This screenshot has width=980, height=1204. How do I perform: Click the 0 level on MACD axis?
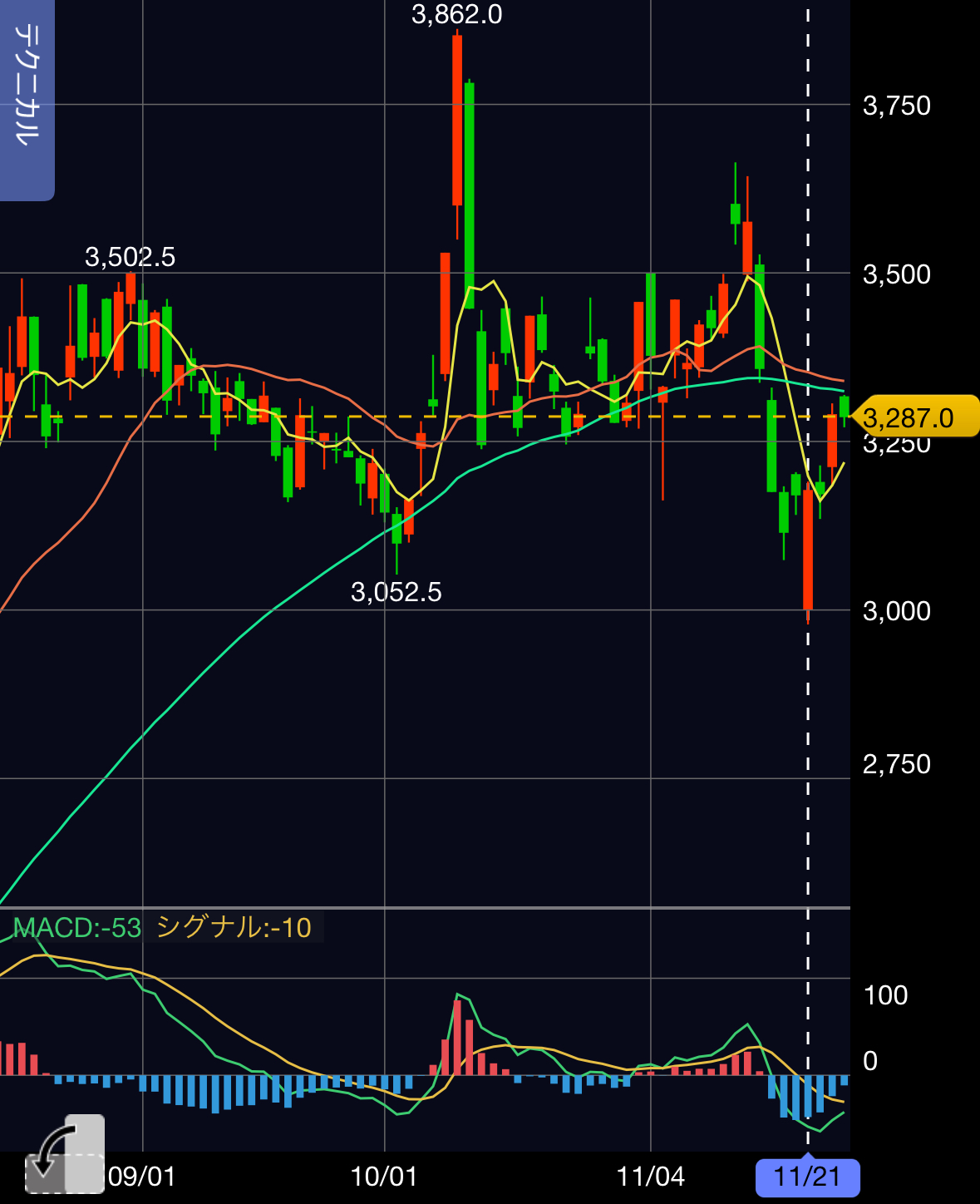(870, 1061)
